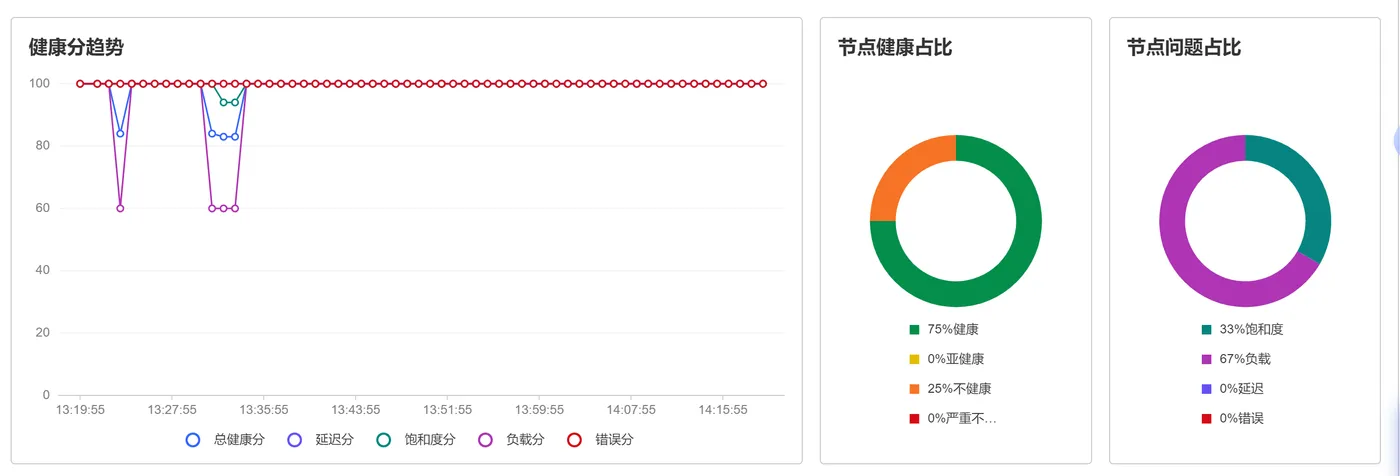The image size is (1400, 476).
Task: Click the red 0%错误 legend square
Action: click(x=1207, y=418)
